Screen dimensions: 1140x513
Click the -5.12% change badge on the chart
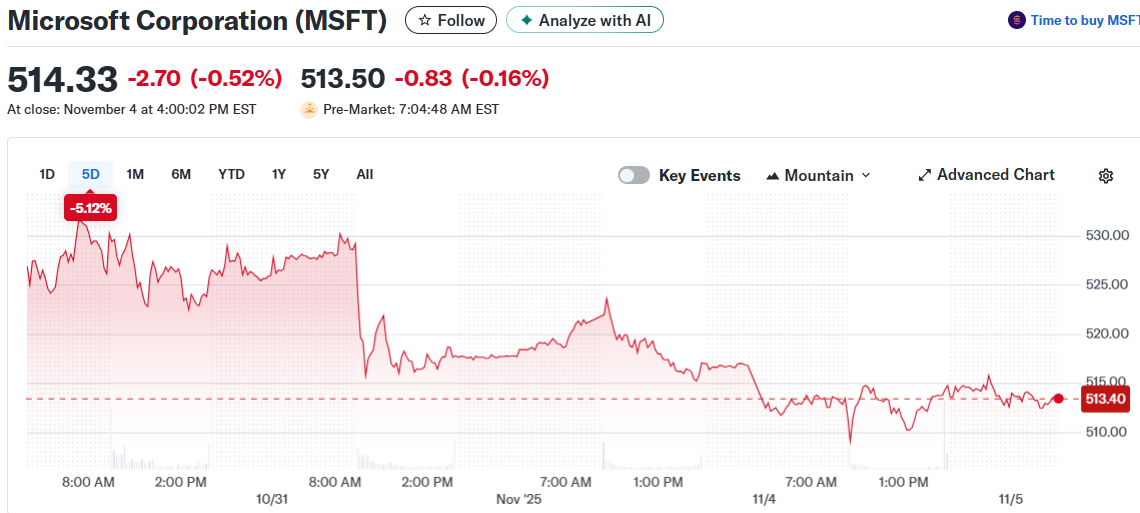[x=90, y=208]
